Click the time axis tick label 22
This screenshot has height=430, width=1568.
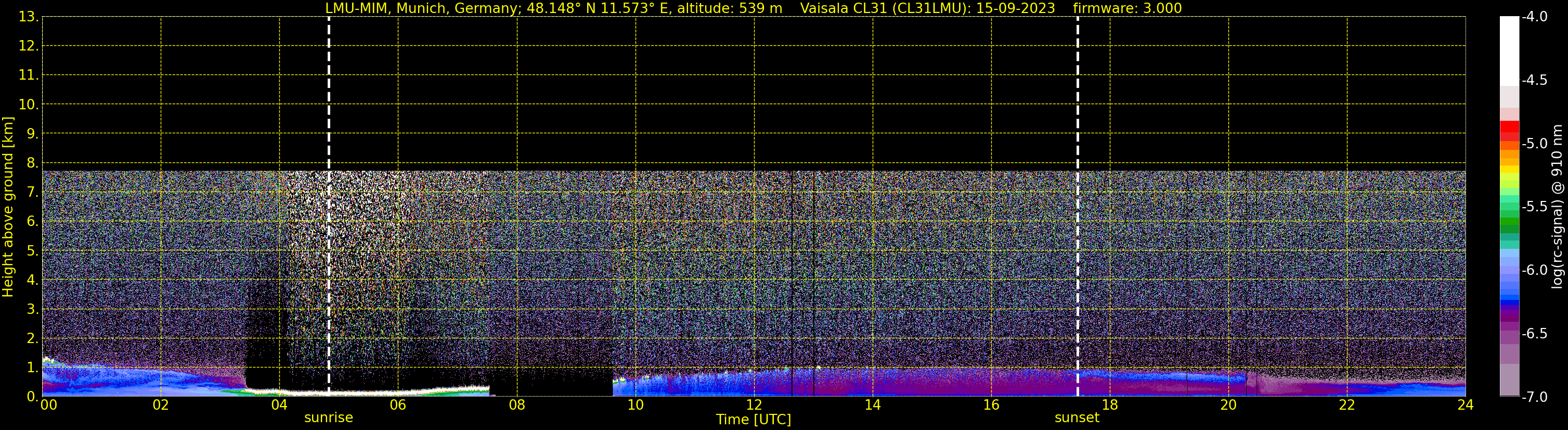pos(1347,405)
